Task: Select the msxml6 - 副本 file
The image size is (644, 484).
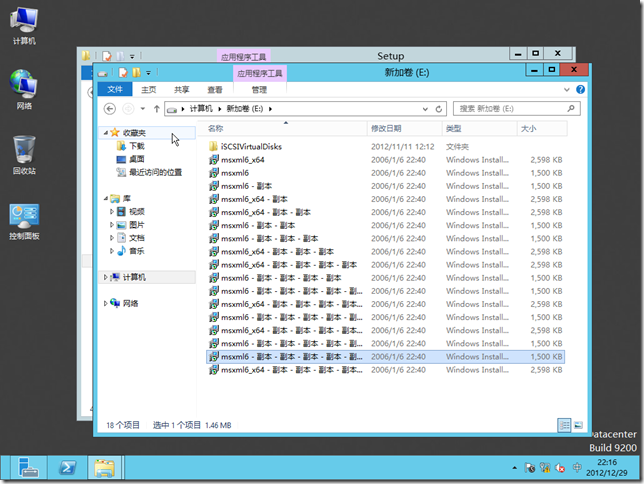Action: pyautogui.click(x=385, y=186)
